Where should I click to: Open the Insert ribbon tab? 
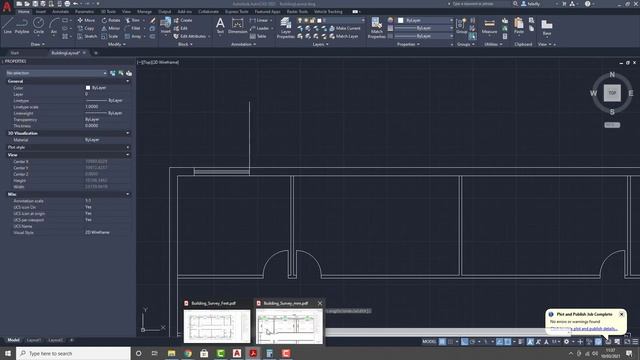coord(41,11)
